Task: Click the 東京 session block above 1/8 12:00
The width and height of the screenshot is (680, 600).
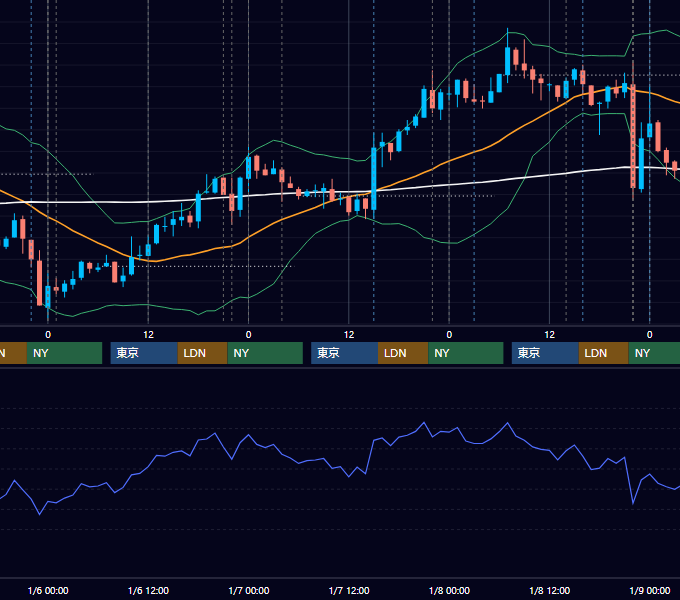Action: (545, 353)
